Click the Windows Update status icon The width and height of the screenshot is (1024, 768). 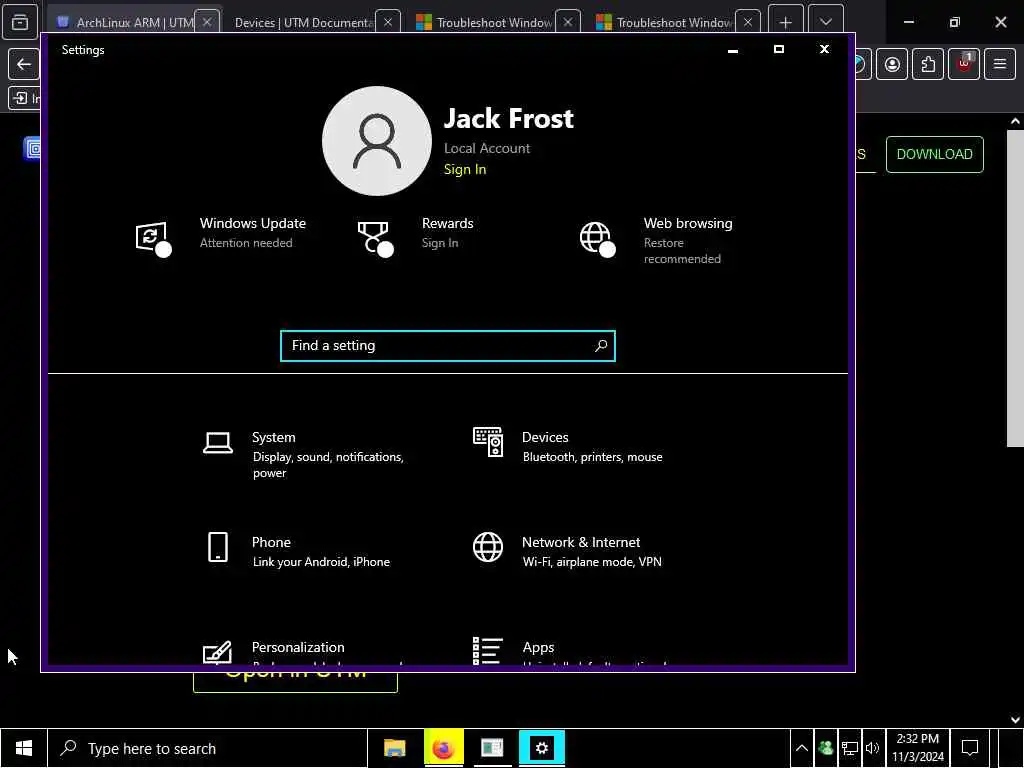tap(153, 238)
